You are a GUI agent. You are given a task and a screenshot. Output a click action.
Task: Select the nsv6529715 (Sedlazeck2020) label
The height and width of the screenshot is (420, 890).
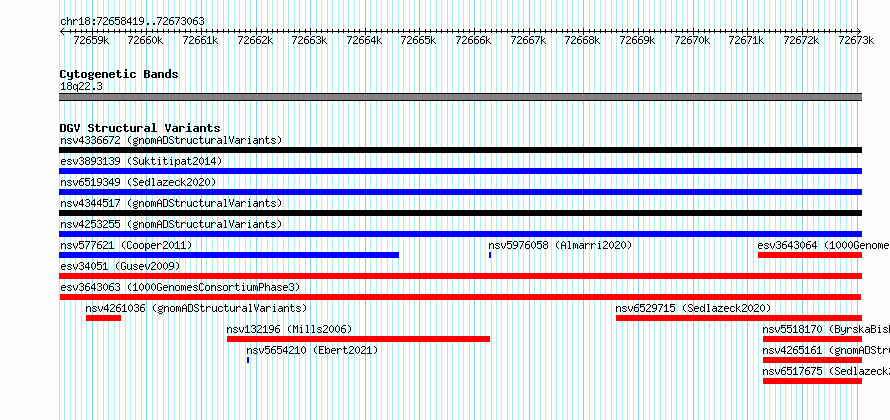click(694, 308)
